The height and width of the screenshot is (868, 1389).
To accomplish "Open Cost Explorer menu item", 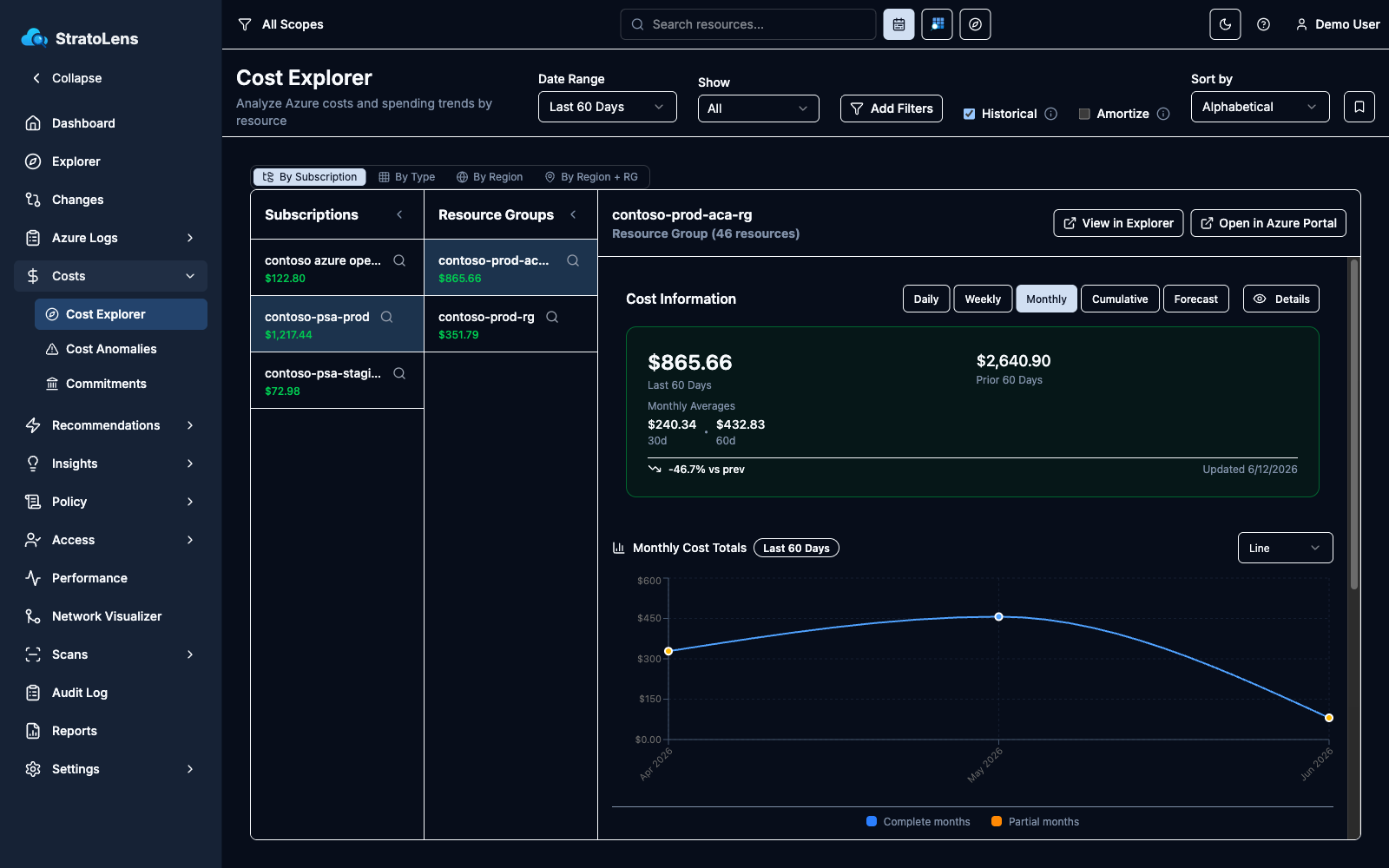I will click(121, 314).
